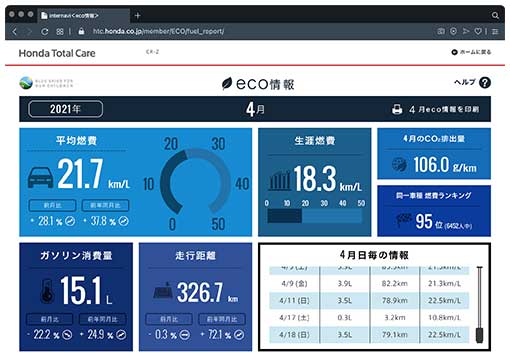Click the 79.1km distance cell
The image size is (510, 361).
(395, 334)
